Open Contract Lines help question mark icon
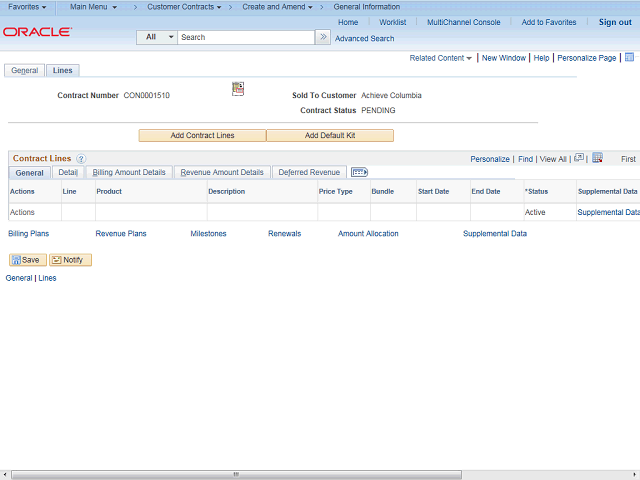The height and width of the screenshot is (480, 640). [81, 159]
